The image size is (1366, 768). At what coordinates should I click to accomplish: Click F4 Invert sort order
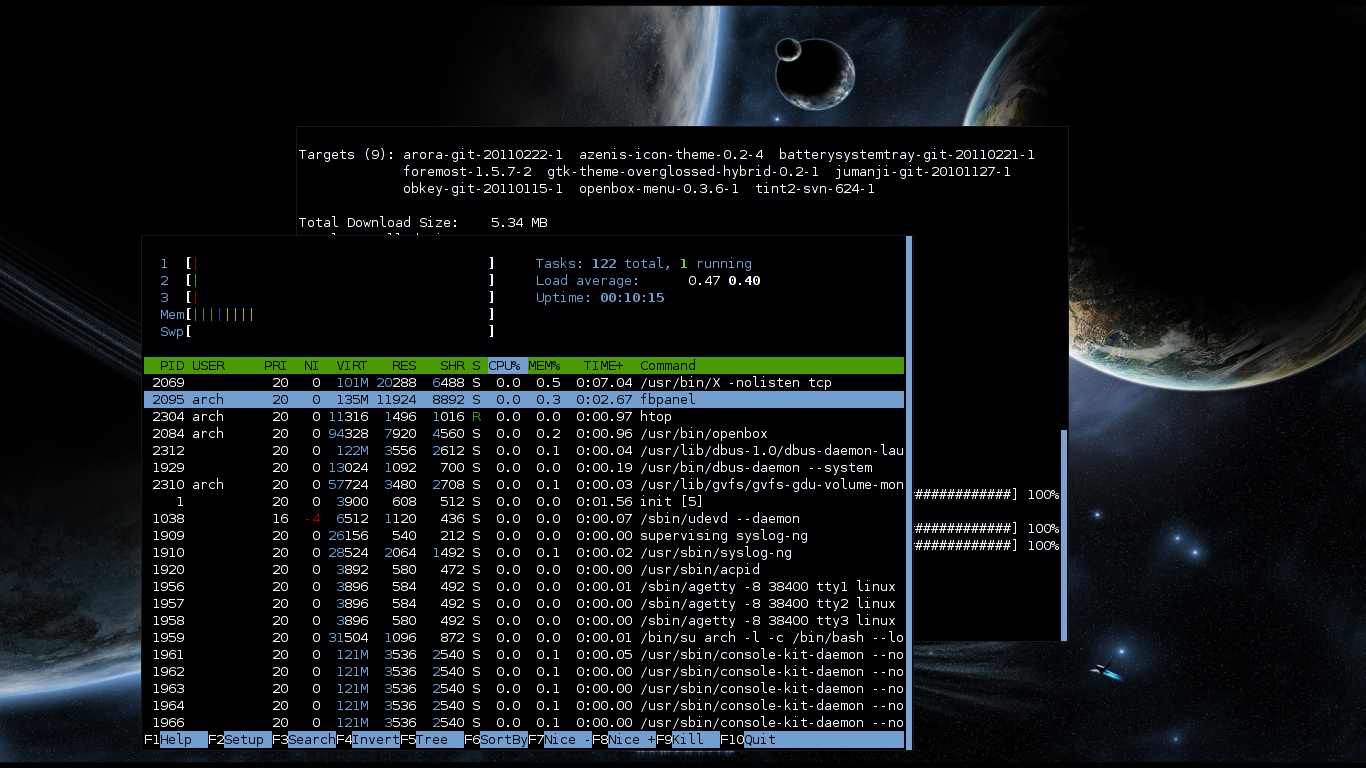coord(368,740)
